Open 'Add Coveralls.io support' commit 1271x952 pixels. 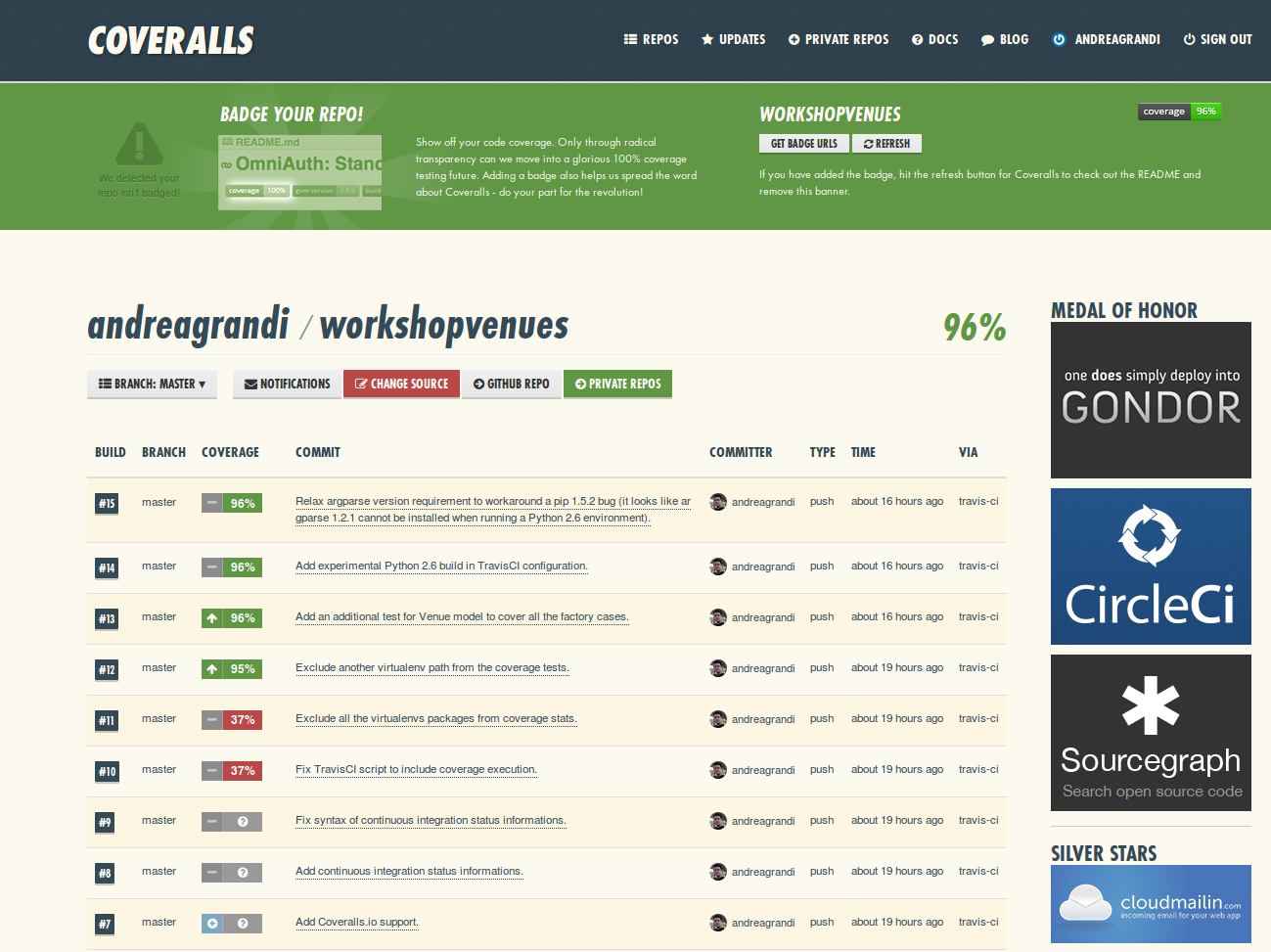pos(357,923)
